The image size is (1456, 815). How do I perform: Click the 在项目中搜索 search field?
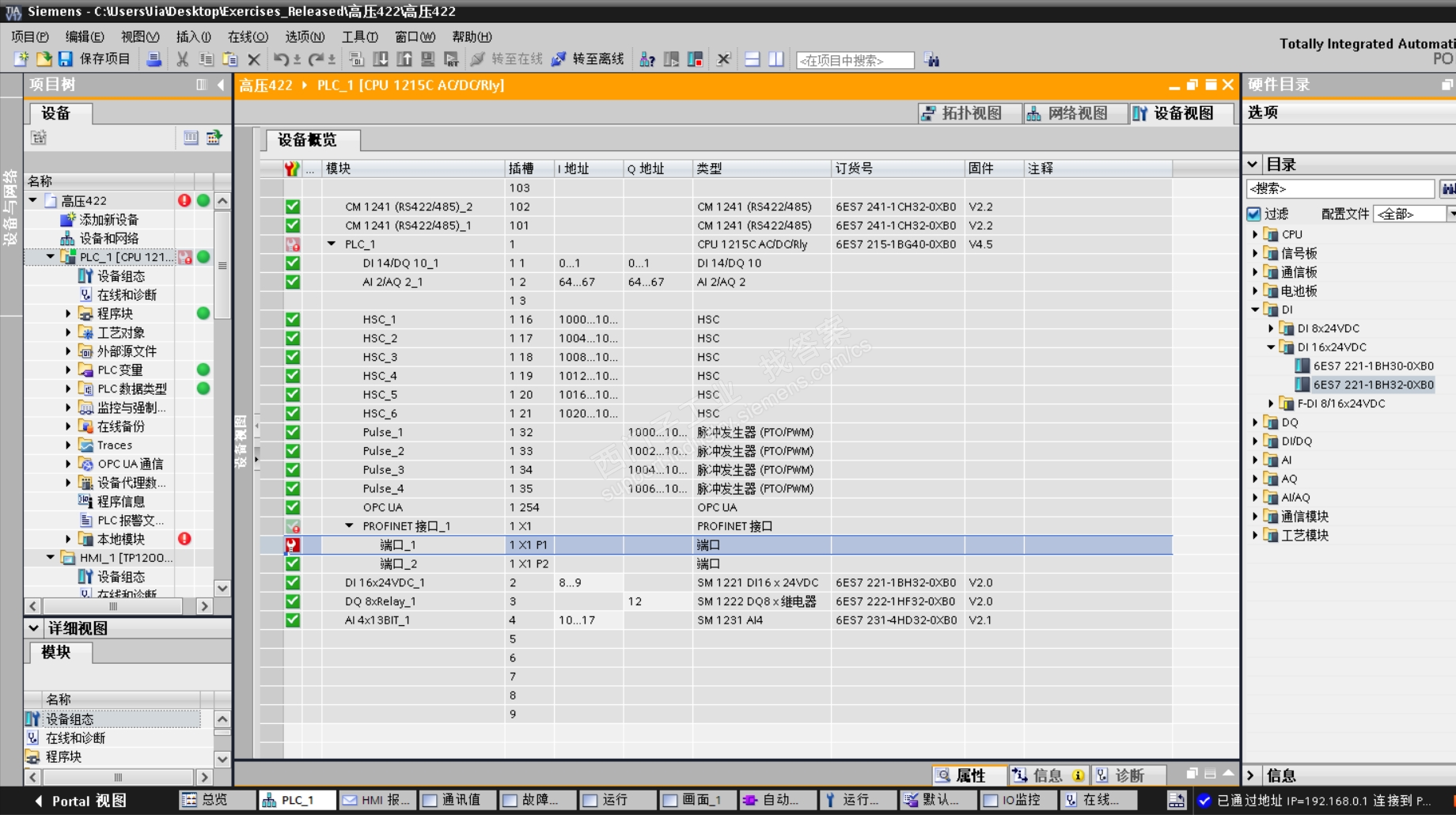[855, 60]
